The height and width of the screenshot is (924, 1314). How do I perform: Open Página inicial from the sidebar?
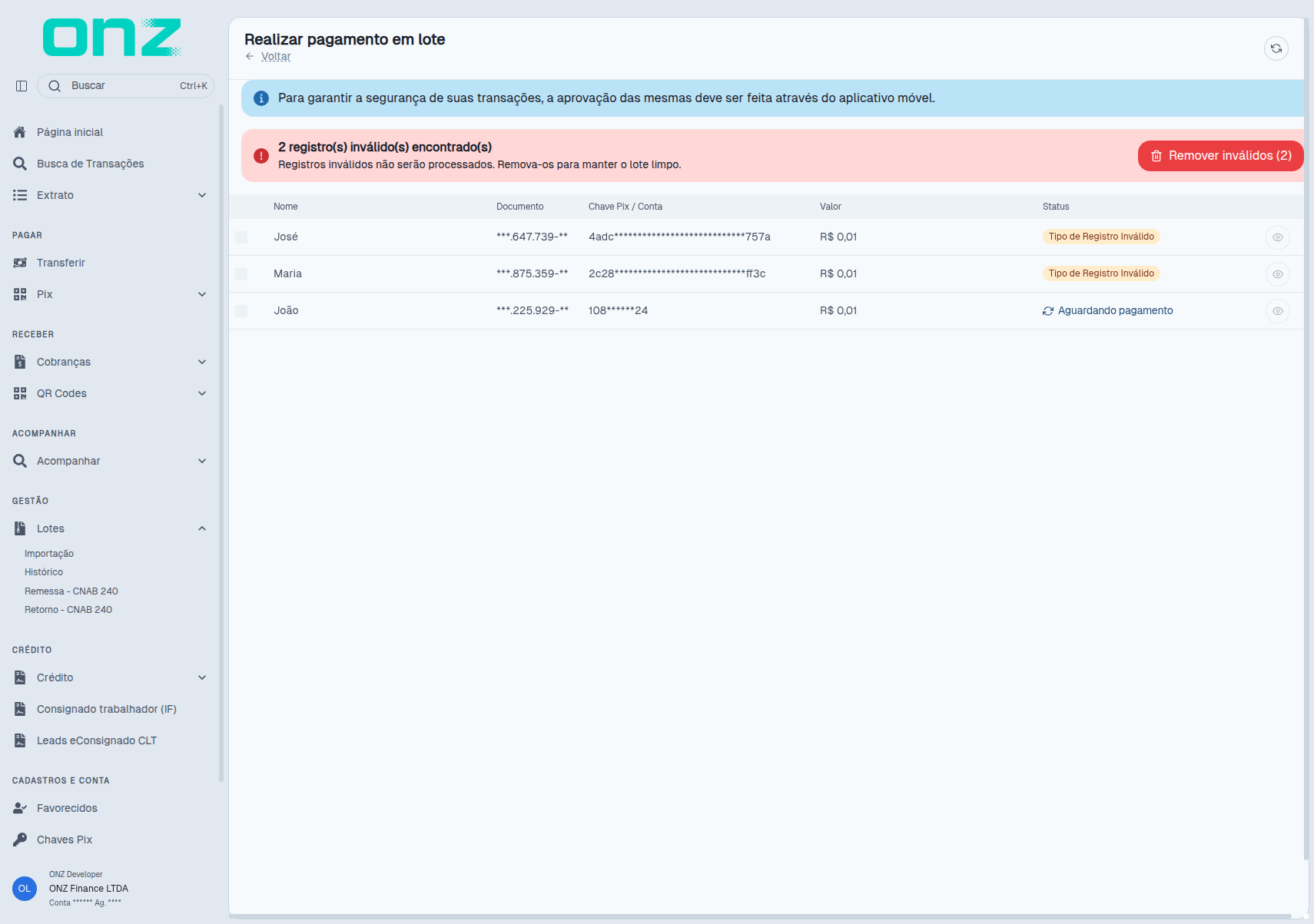click(110, 132)
